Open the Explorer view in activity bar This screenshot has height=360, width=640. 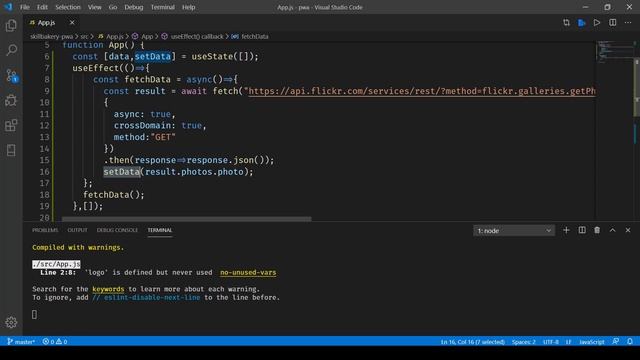coord(11,26)
